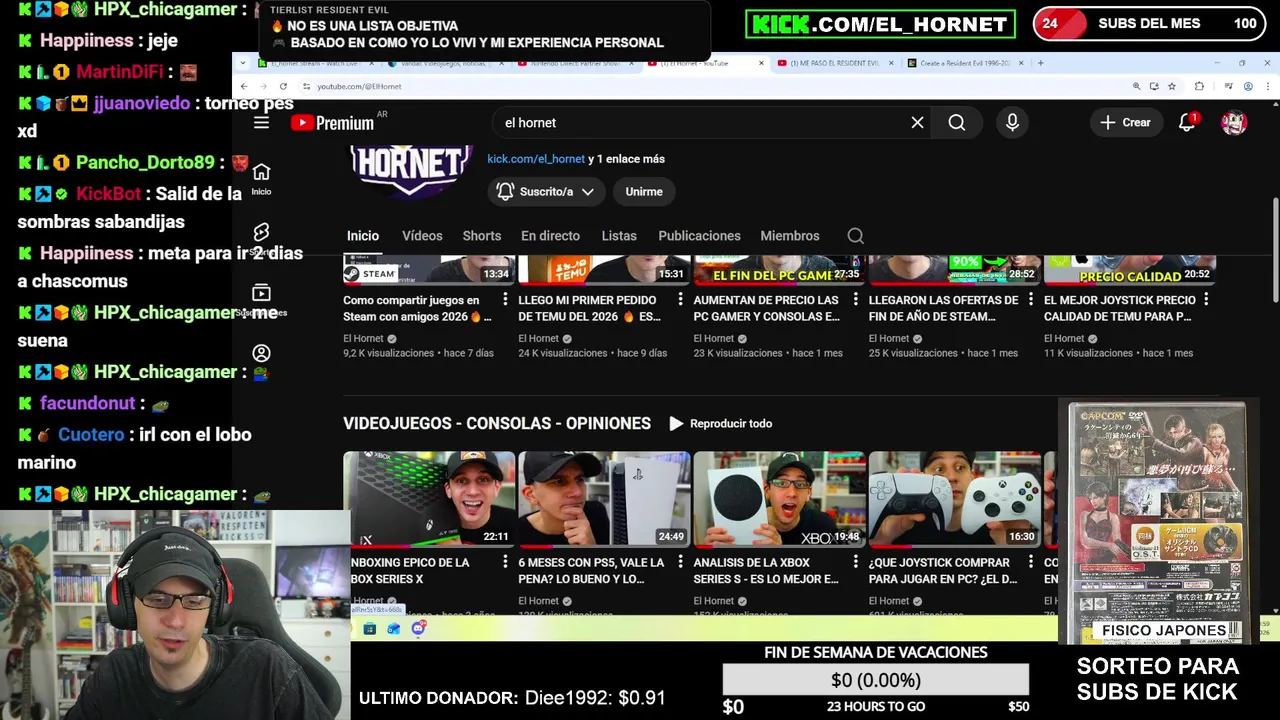Open the browser extensions puzzle icon

click(x=1199, y=86)
